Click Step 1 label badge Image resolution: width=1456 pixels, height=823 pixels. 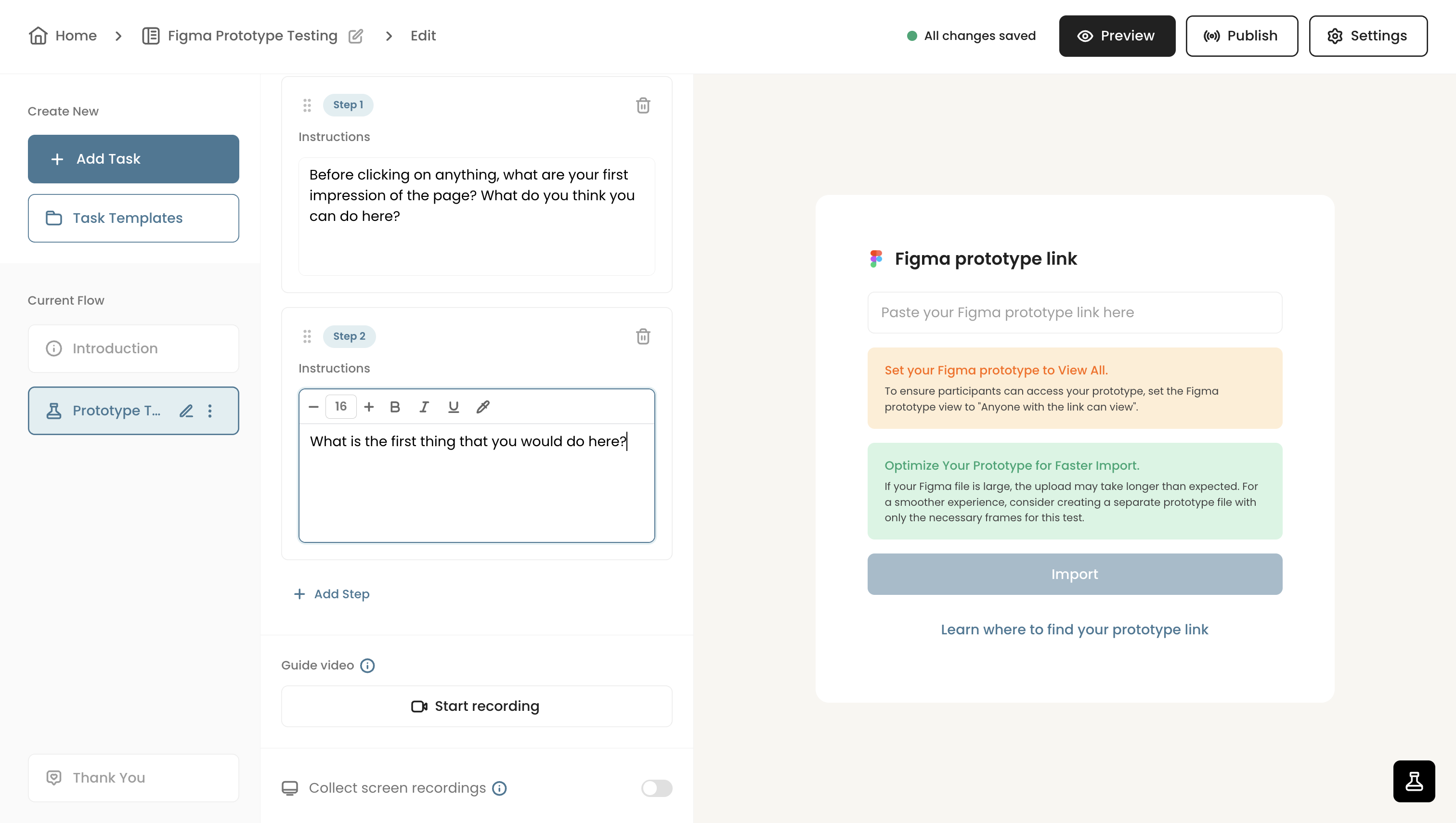pos(348,105)
